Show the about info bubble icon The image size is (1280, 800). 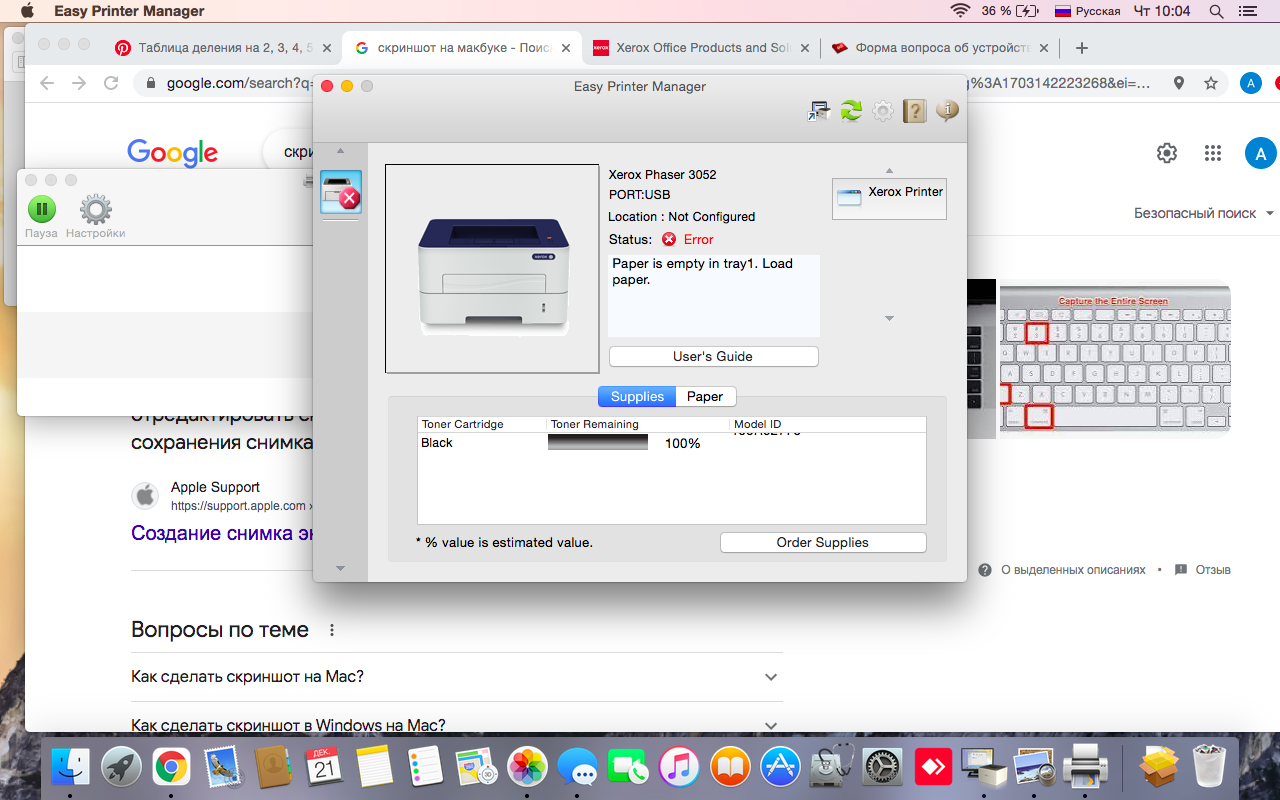pyautogui.click(x=947, y=111)
